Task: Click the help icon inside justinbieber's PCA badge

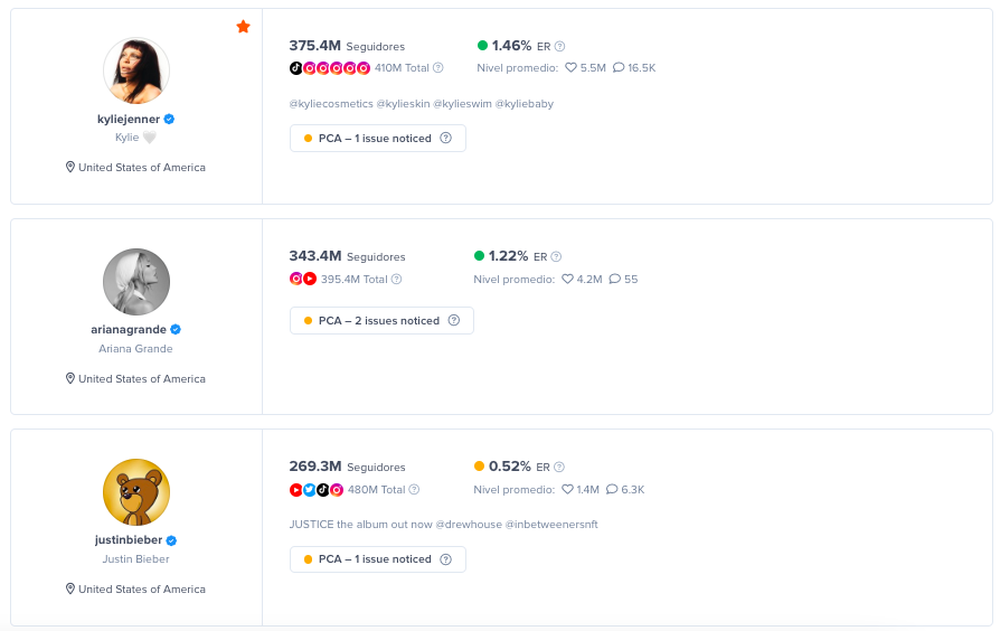Action: click(446, 559)
